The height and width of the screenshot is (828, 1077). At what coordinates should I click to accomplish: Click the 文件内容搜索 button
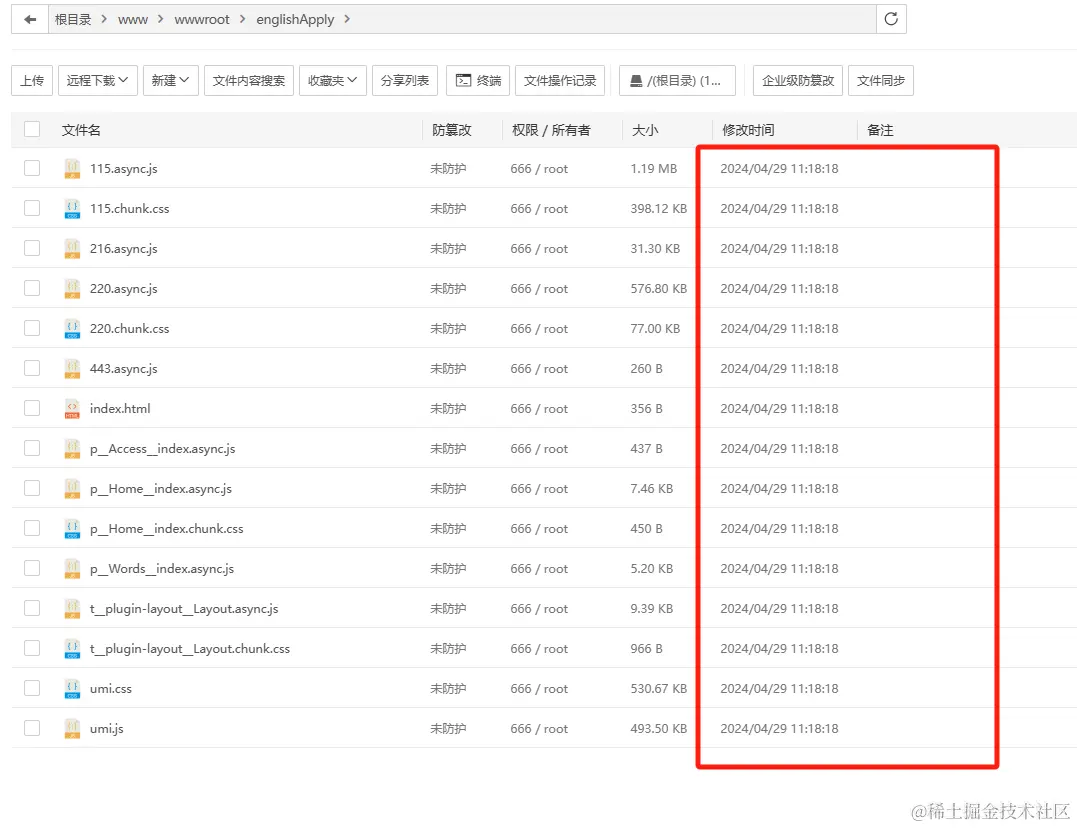click(x=249, y=80)
